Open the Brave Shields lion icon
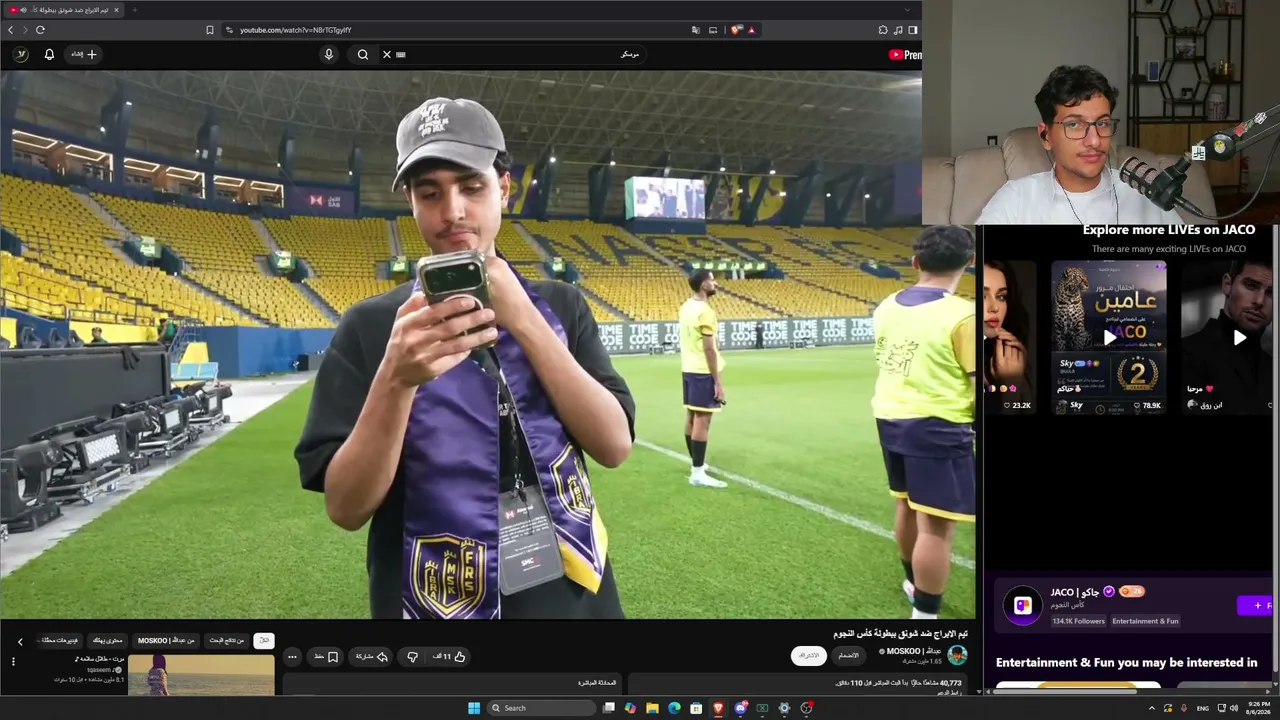Viewport: 1280px width, 720px height. 737,30
